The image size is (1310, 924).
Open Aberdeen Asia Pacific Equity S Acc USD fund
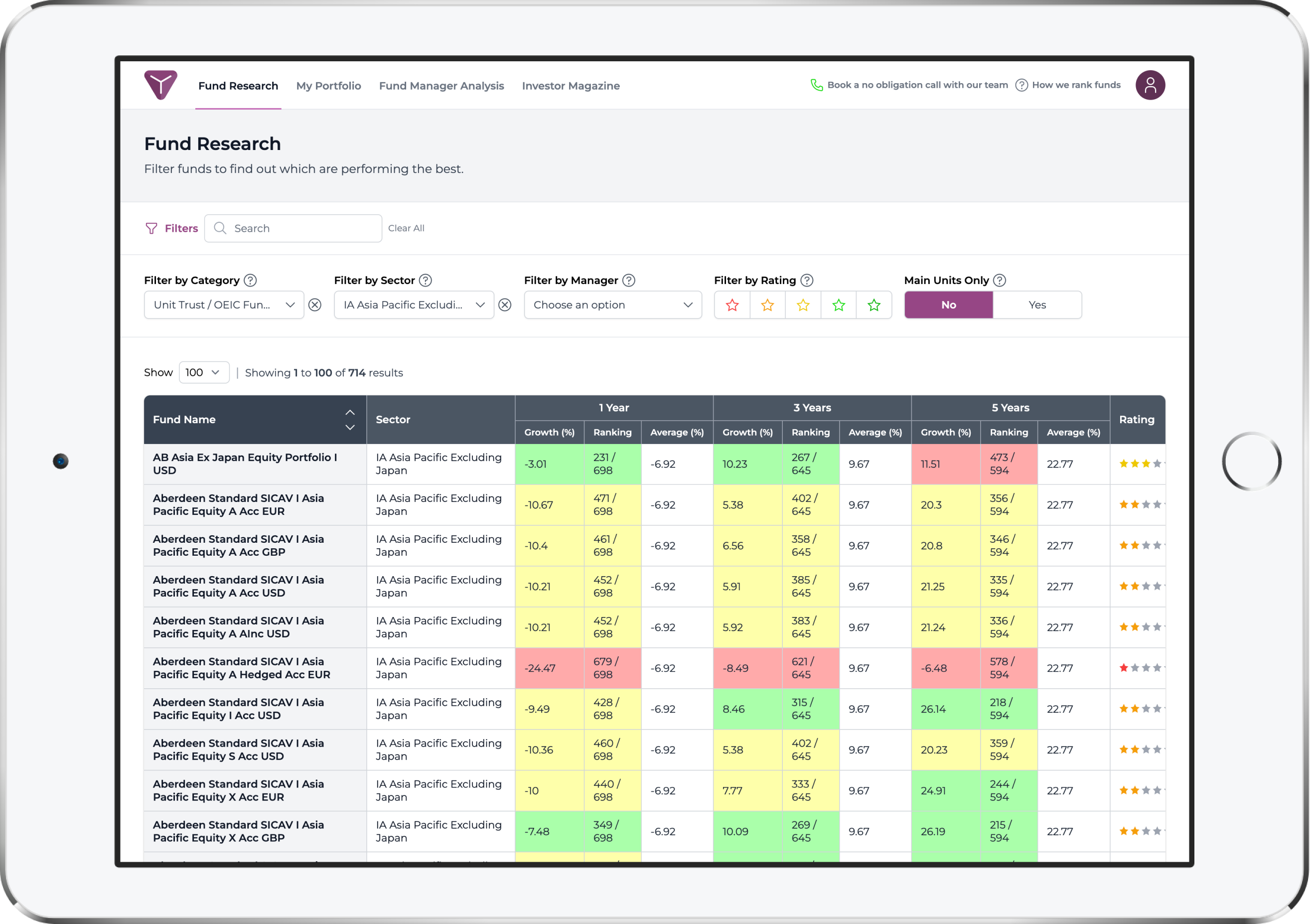[238, 750]
